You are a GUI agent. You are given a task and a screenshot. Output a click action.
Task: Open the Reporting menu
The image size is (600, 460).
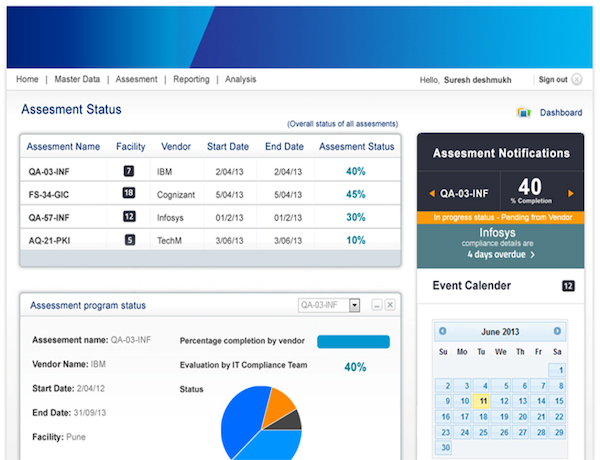click(x=191, y=79)
